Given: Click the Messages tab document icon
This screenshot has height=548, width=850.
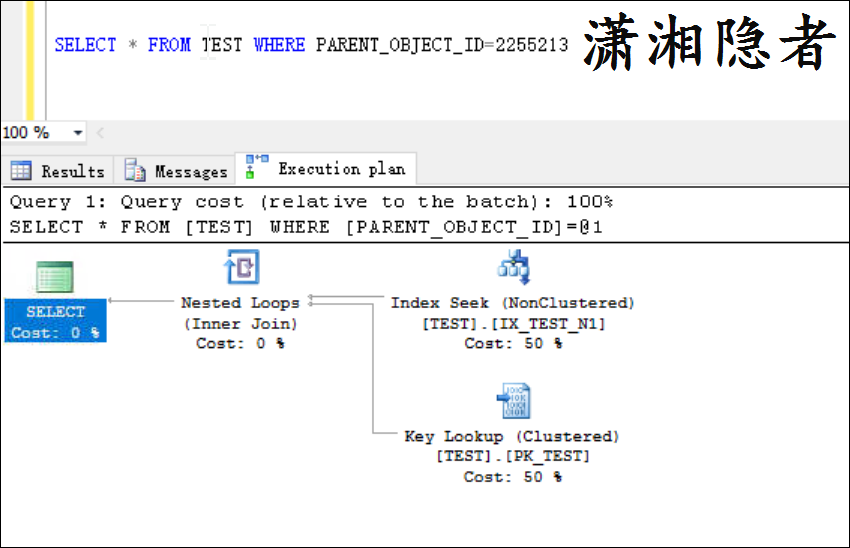Looking at the screenshot, I should click(x=135, y=170).
